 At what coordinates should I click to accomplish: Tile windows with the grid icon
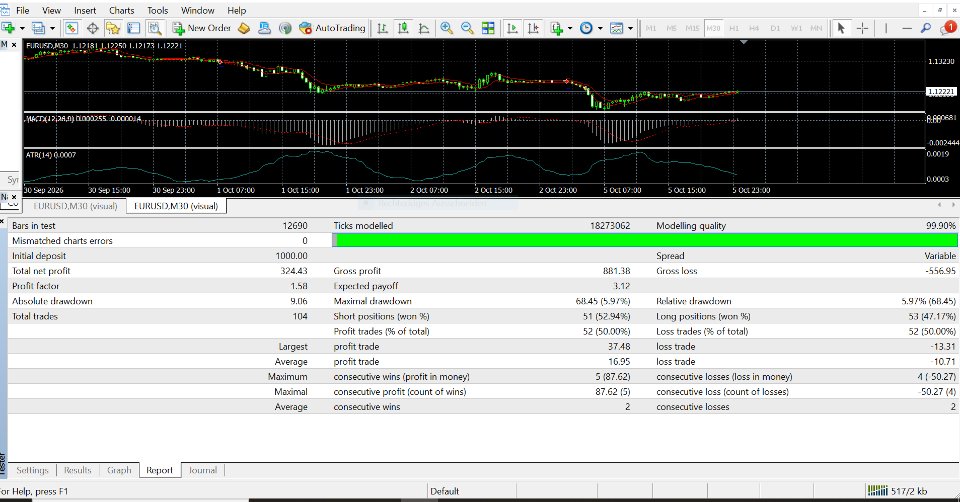[x=488, y=28]
